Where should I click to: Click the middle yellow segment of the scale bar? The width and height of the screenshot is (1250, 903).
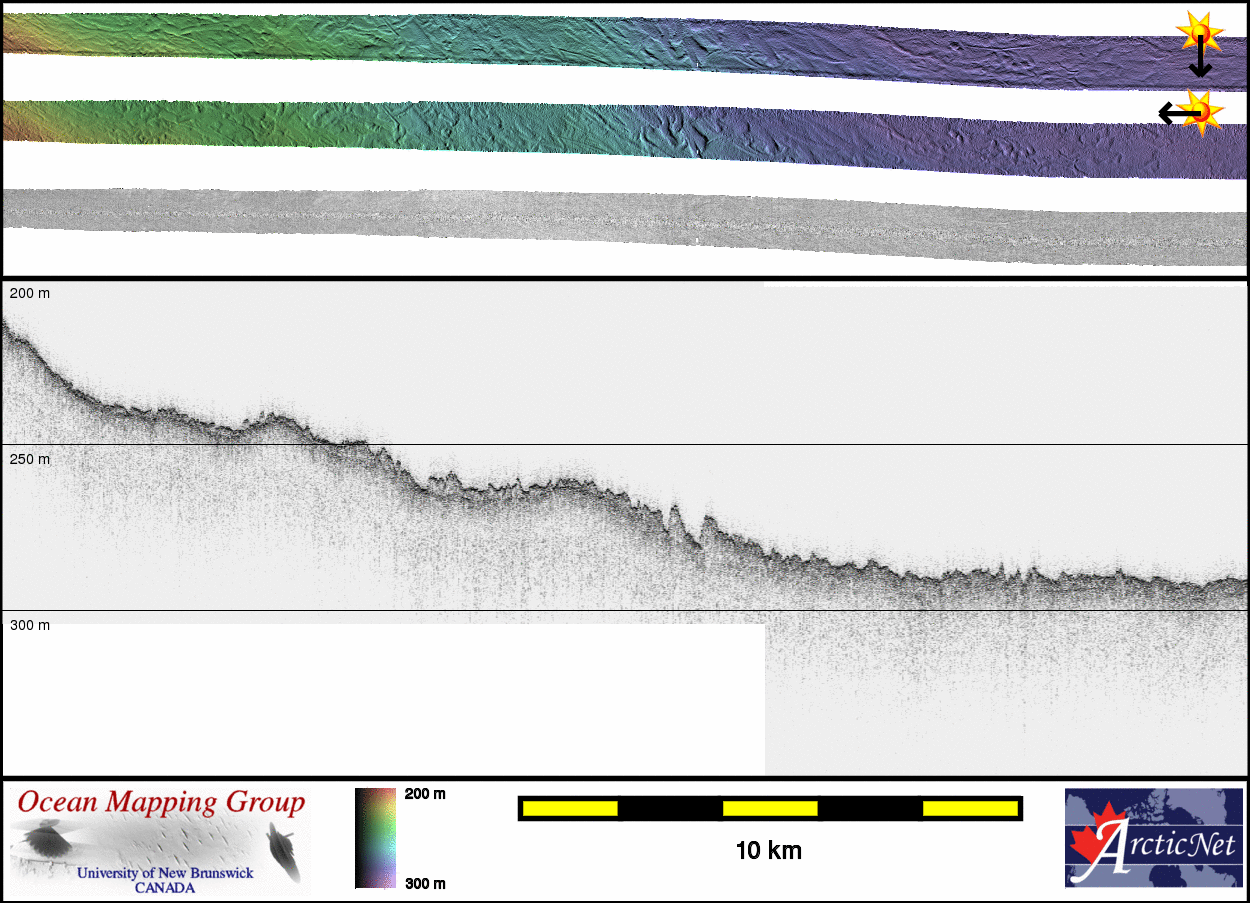769,808
